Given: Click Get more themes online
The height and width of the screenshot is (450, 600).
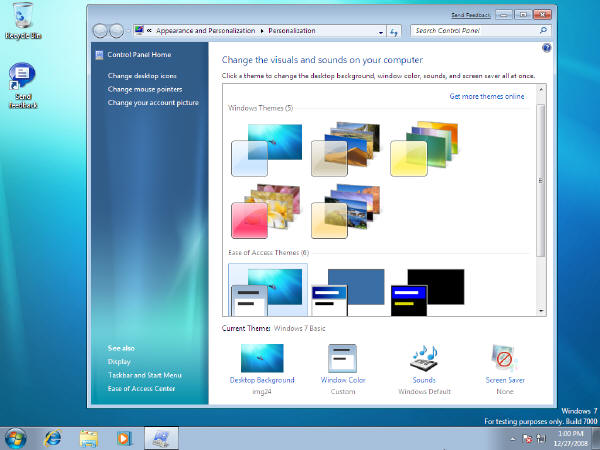Looking at the screenshot, I should pyautogui.click(x=487, y=96).
